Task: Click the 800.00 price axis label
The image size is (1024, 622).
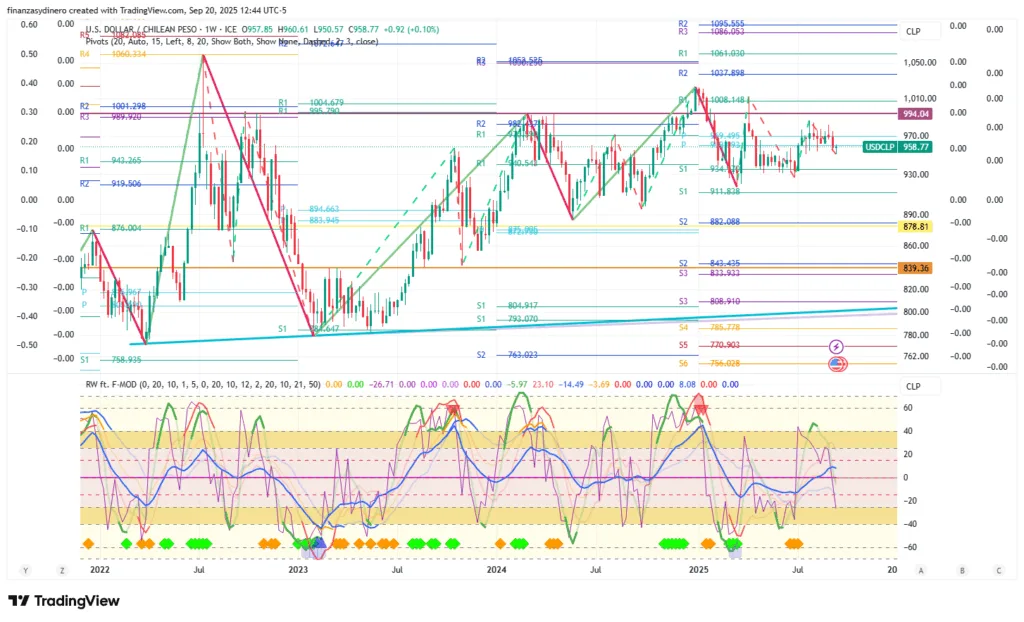Action: [x=916, y=312]
